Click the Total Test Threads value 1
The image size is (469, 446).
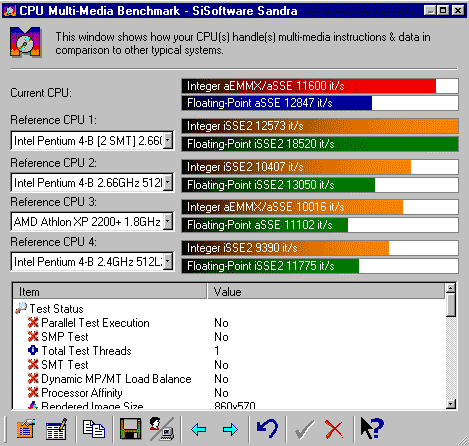[x=217, y=351]
